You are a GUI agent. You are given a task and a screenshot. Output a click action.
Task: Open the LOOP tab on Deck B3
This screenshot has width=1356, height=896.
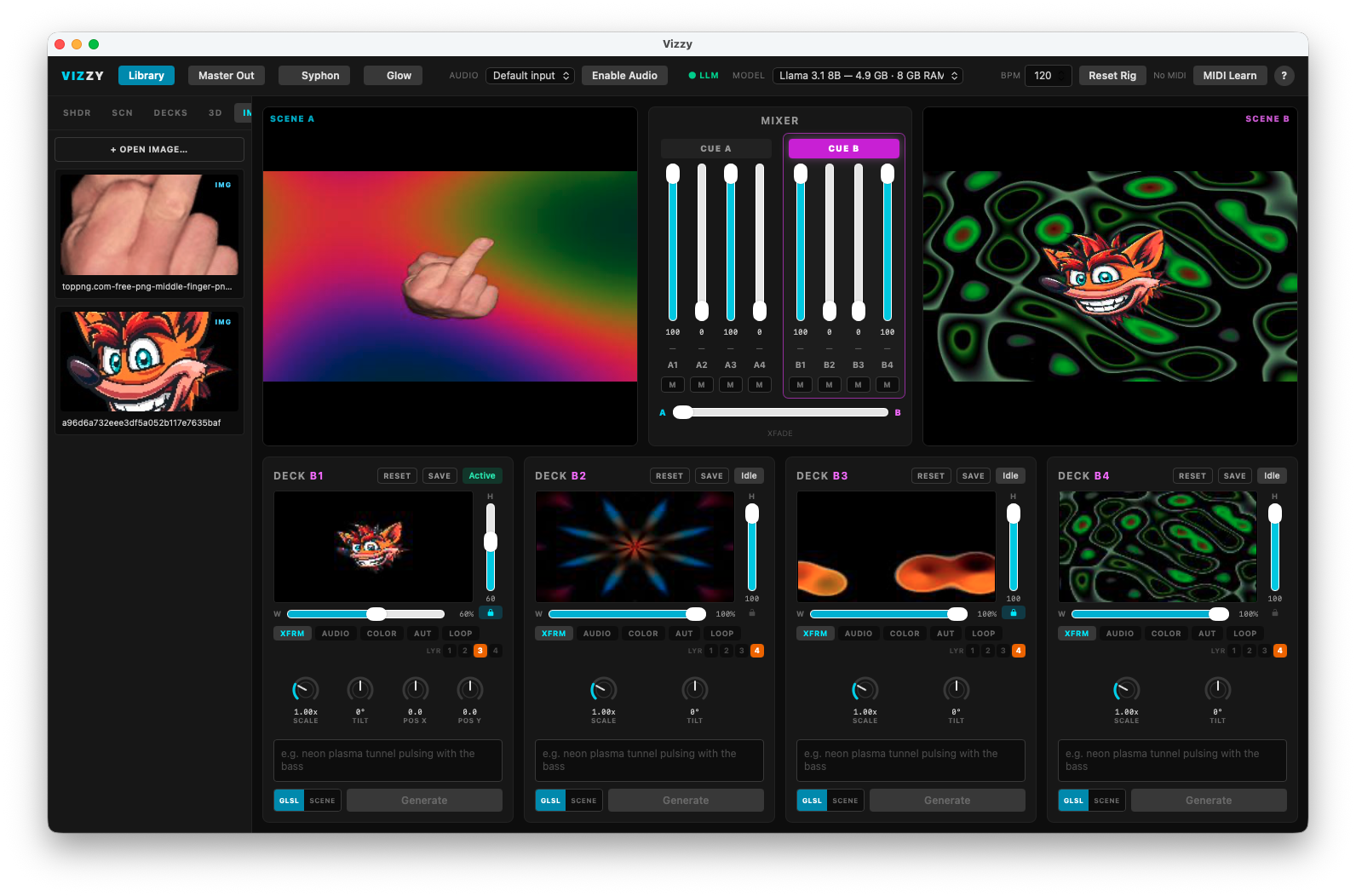pyautogui.click(x=984, y=634)
